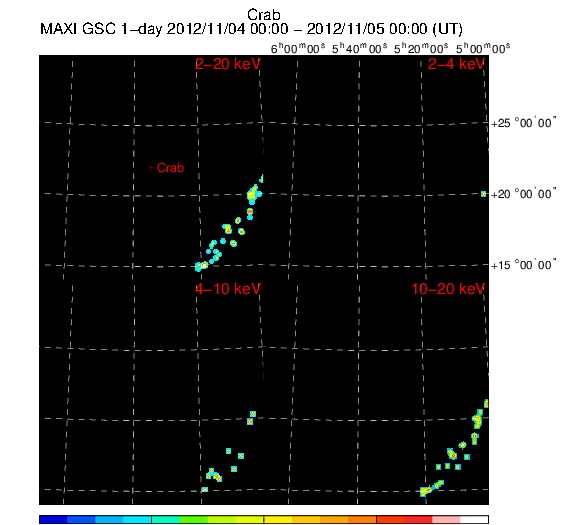The height and width of the screenshot is (525, 570).
Task: Click the 5h20m00s right ascension label
Action: tap(421, 48)
